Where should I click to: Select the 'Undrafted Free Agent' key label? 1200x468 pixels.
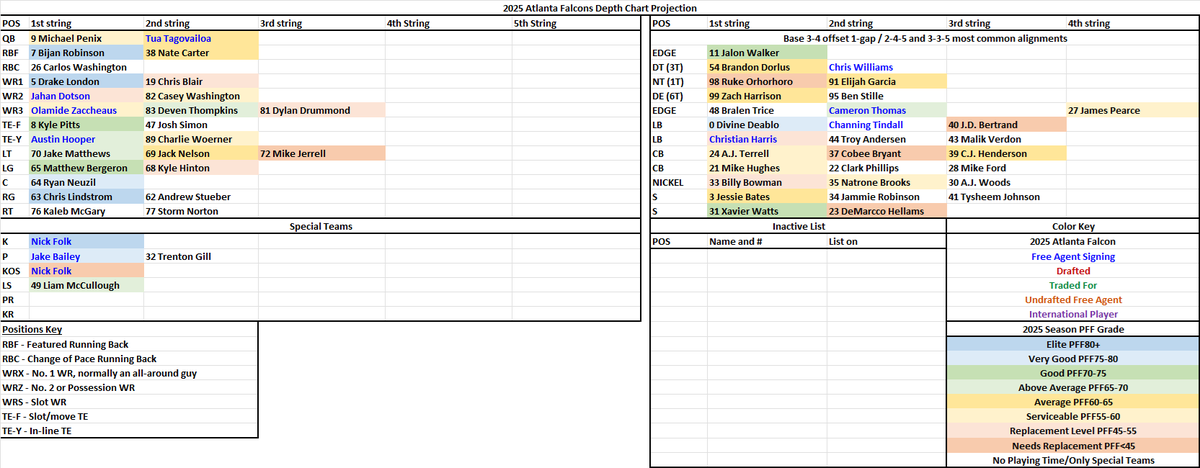click(x=1071, y=300)
